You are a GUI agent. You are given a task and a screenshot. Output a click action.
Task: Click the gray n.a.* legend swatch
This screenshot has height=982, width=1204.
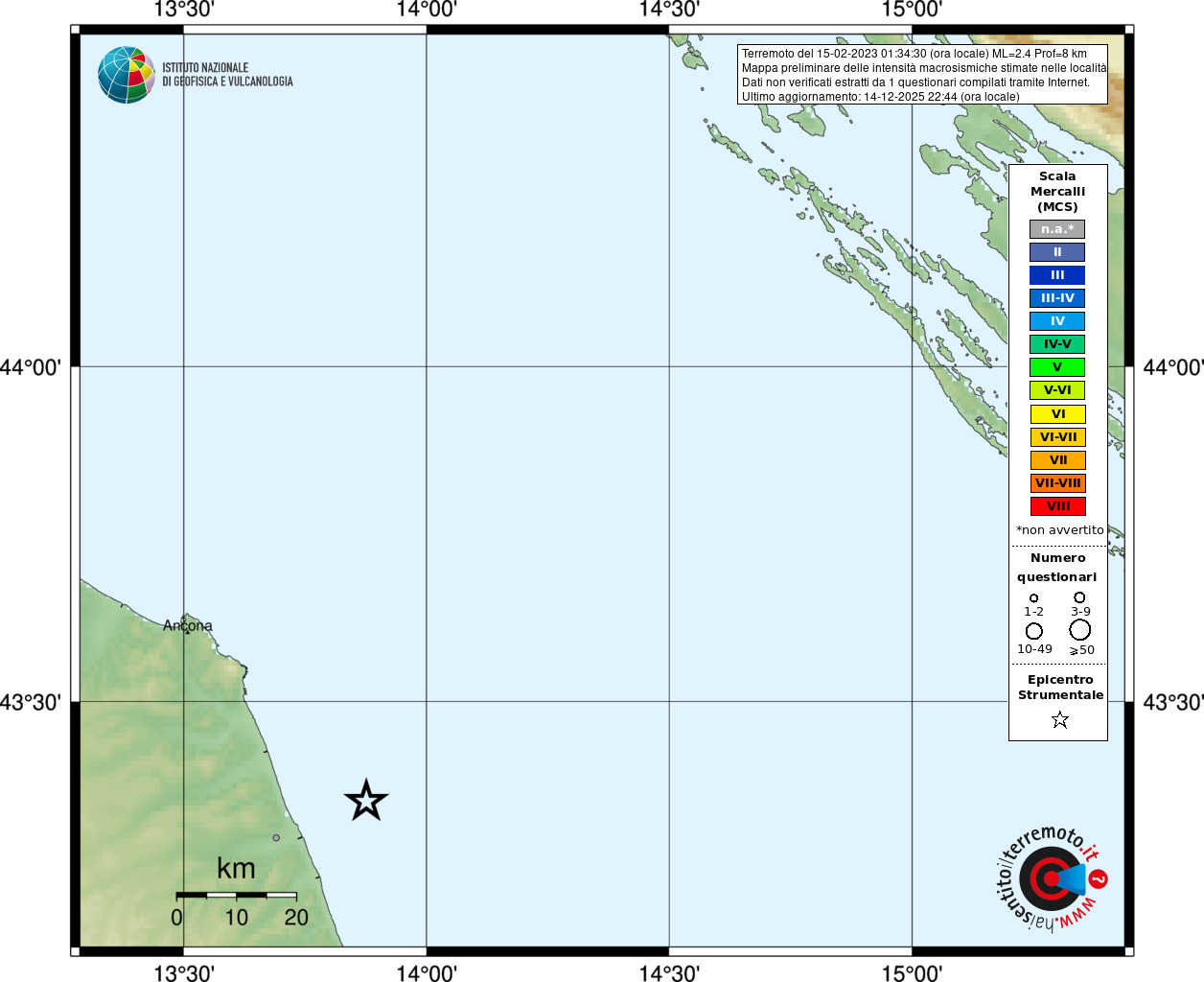coord(1057,229)
